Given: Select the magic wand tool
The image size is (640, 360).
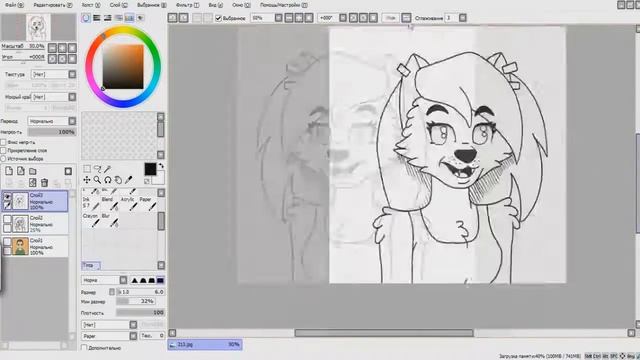Looking at the screenshot, I should [107, 169].
